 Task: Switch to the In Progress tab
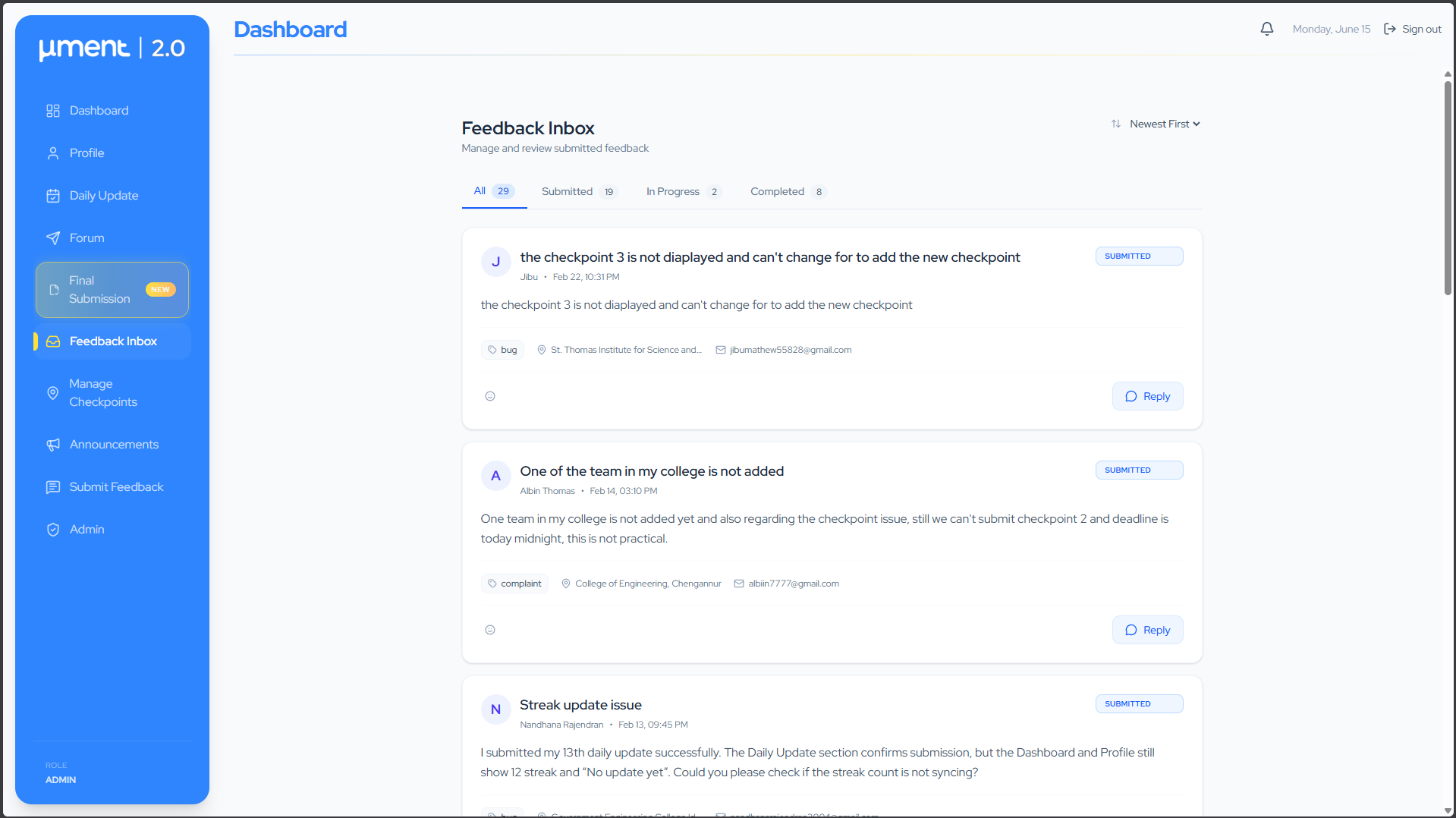coord(684,192)
